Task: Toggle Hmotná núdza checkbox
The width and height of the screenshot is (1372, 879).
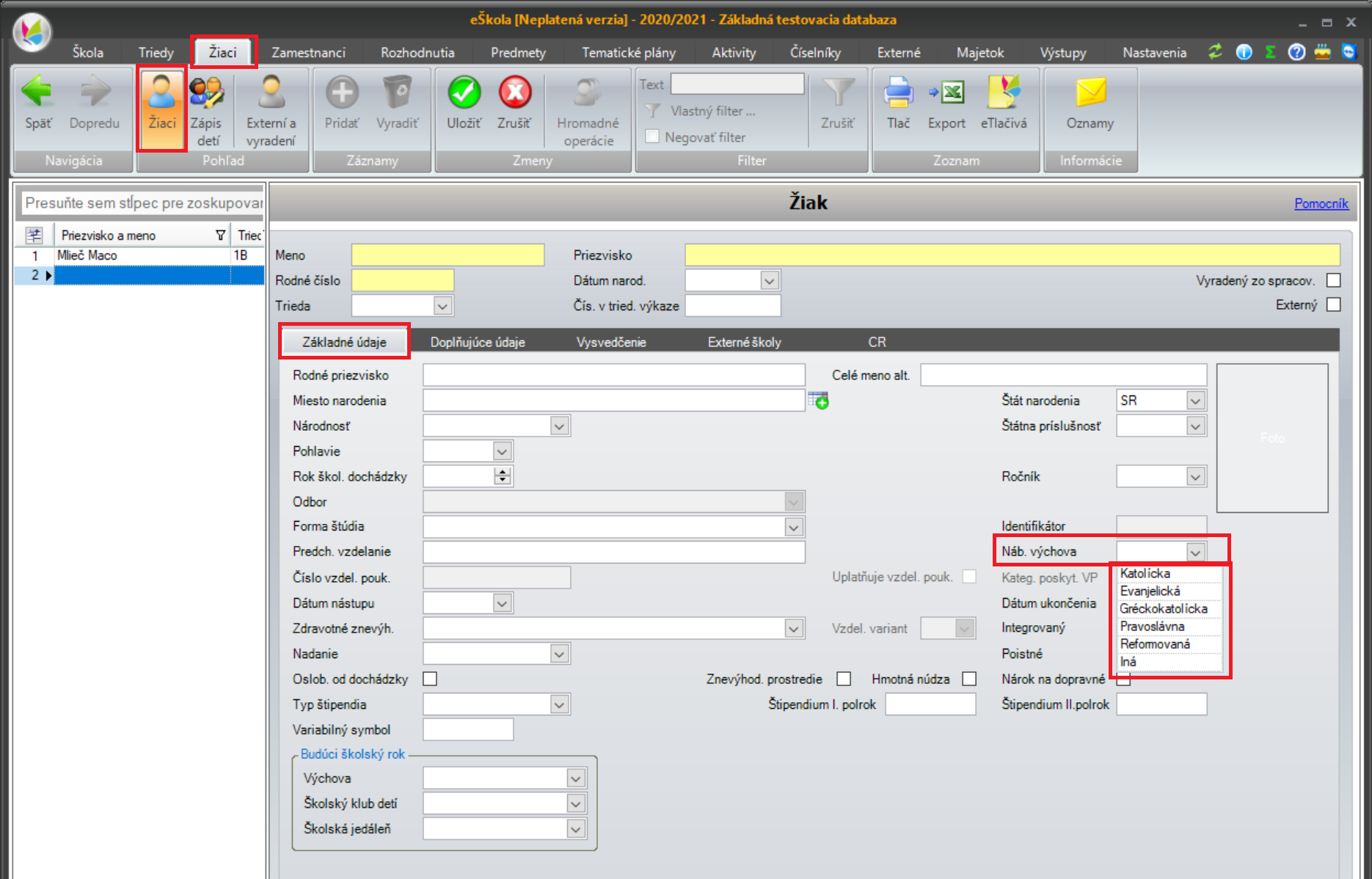Action: [x=969, y=679]
